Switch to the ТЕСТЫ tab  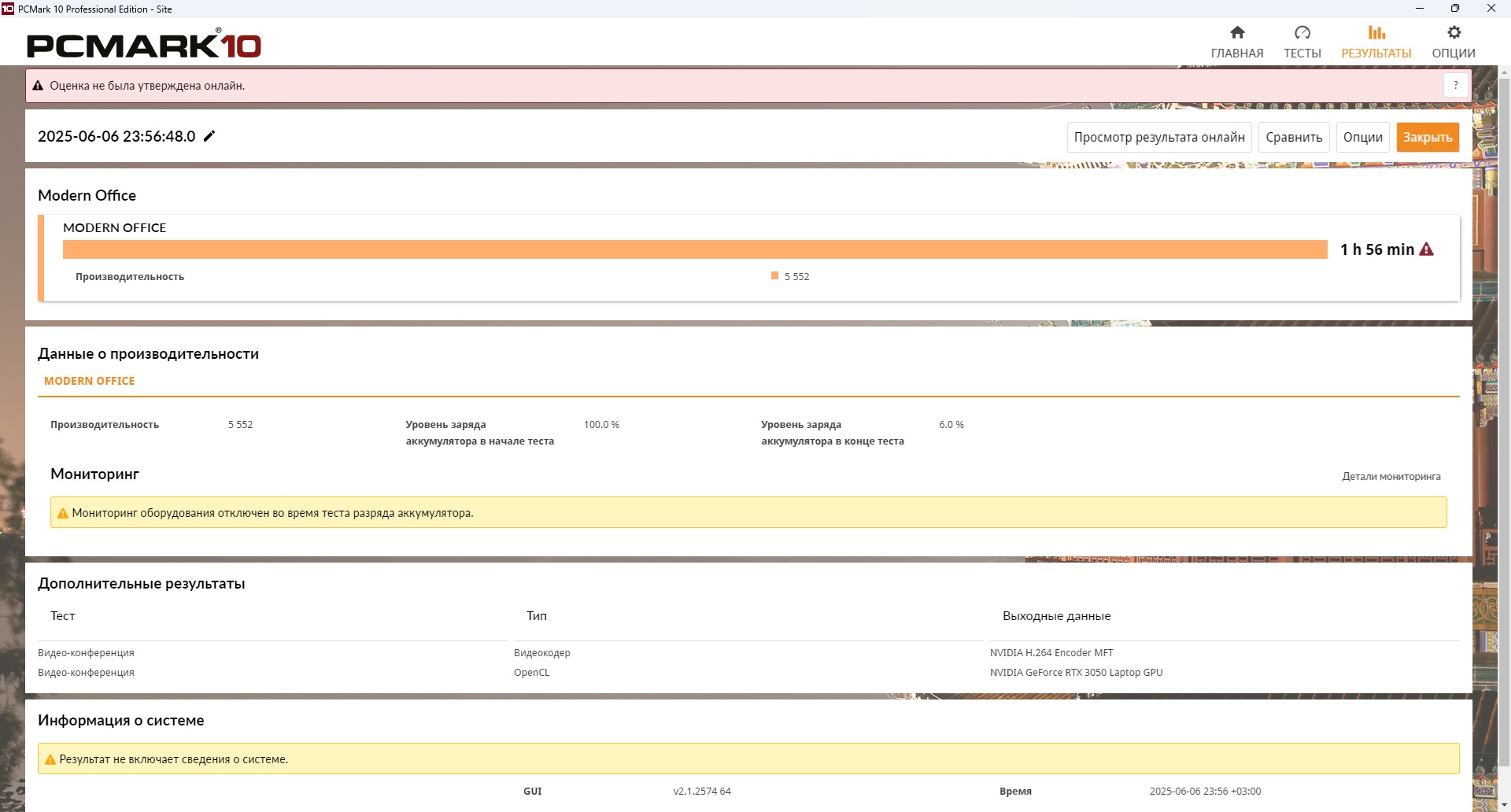(1302, 42)
